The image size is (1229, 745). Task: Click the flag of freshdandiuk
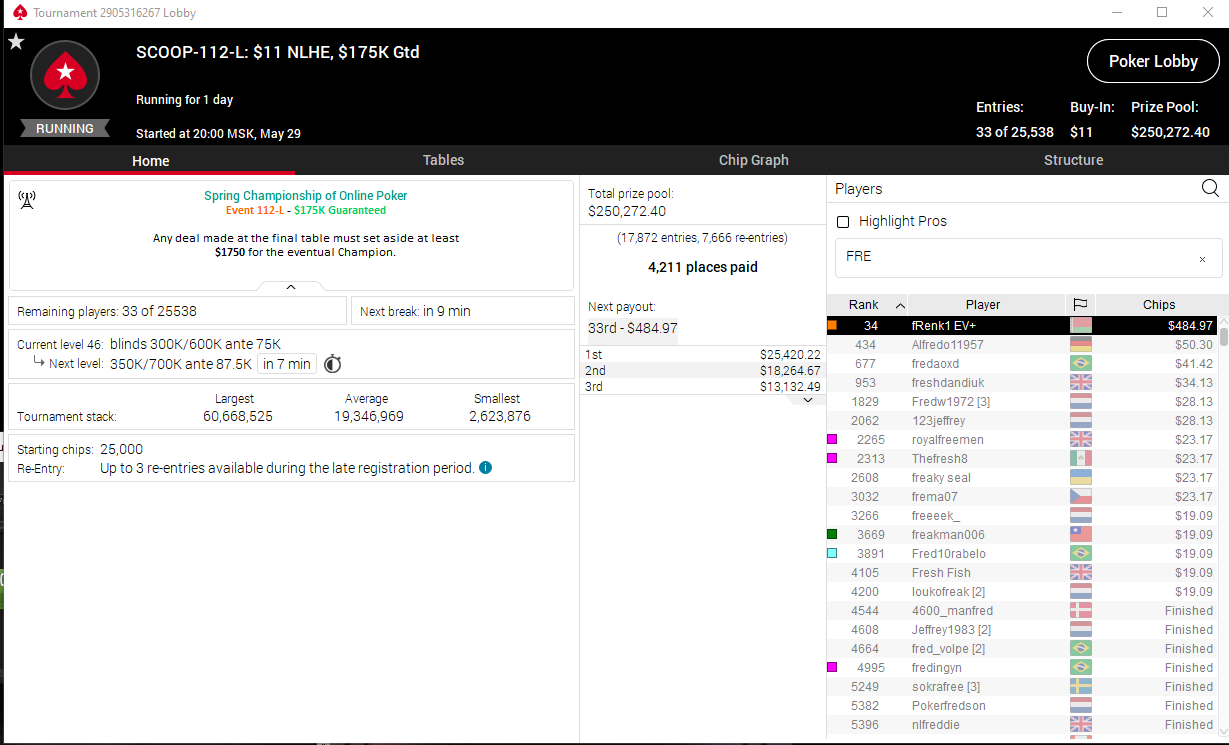click(x=1080, y=382)
